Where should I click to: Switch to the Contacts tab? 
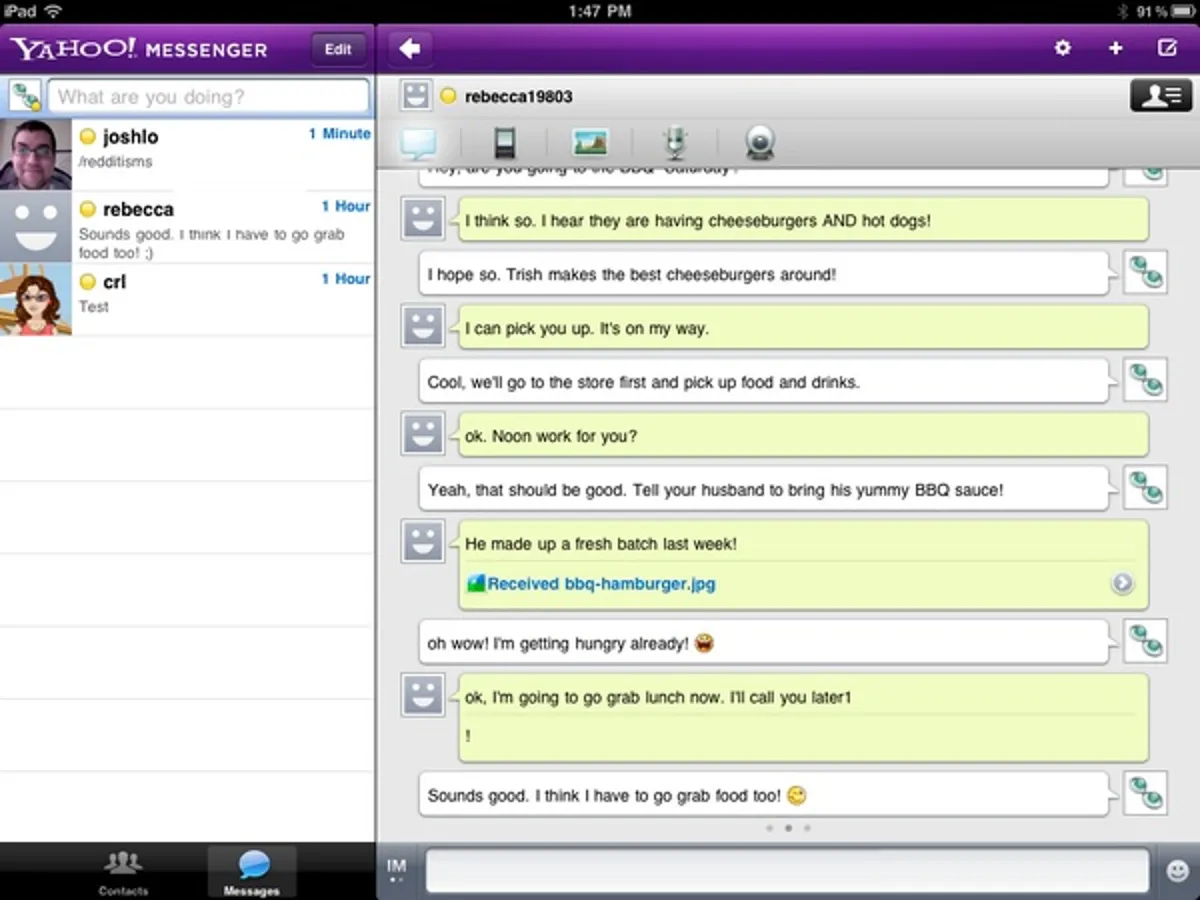click(x=123, y=871)
